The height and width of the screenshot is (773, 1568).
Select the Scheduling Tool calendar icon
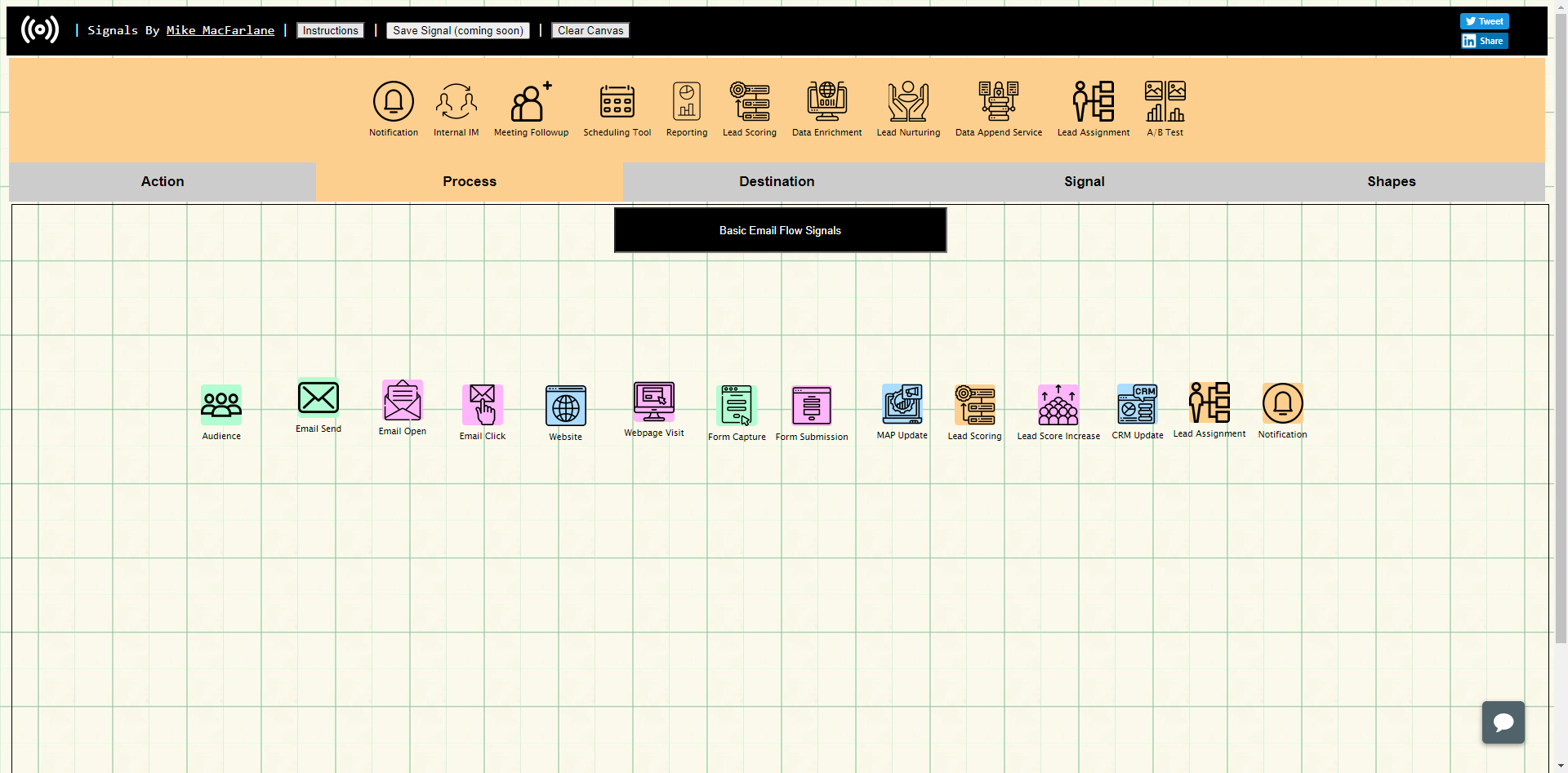pos(617,102)
